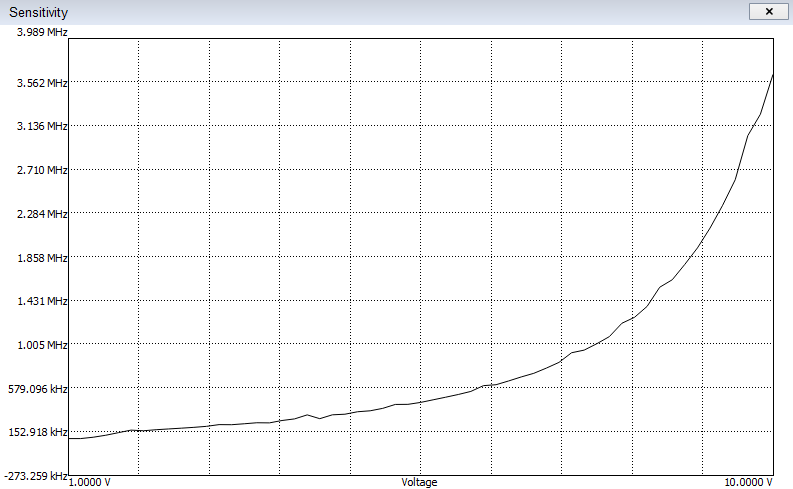Select the 1.858 MHz axis label

42,258
